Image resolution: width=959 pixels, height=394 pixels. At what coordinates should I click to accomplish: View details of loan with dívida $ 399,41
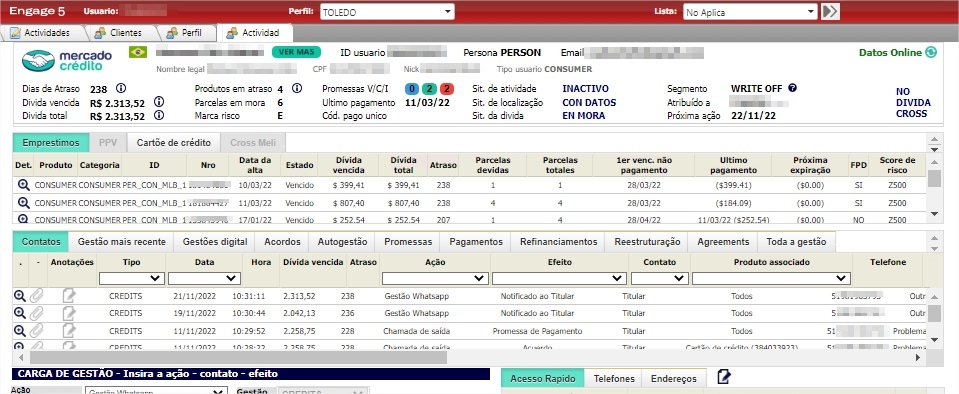23,185
